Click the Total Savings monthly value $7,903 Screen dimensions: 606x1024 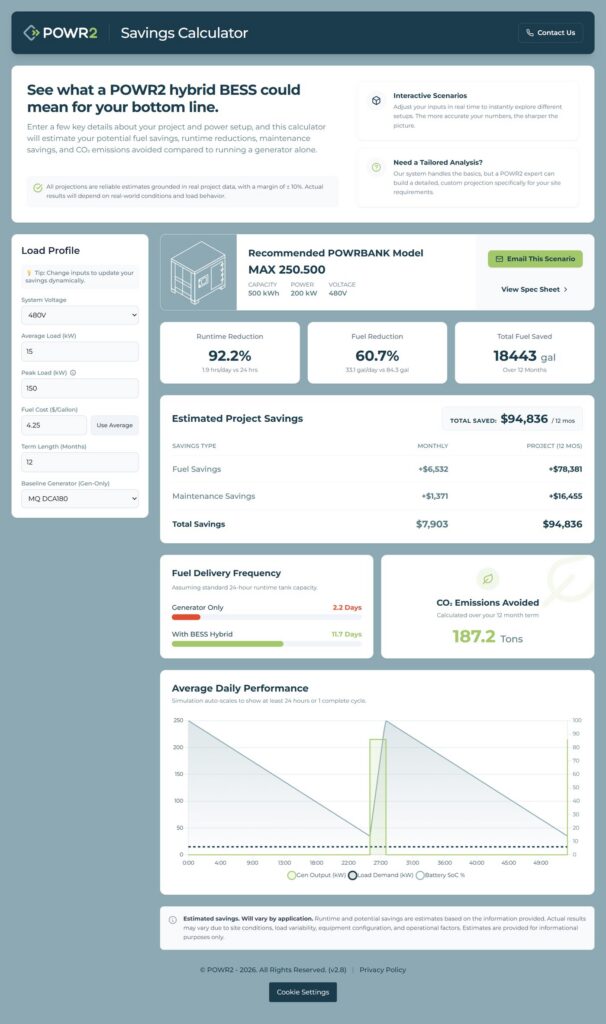coord(432,524)
